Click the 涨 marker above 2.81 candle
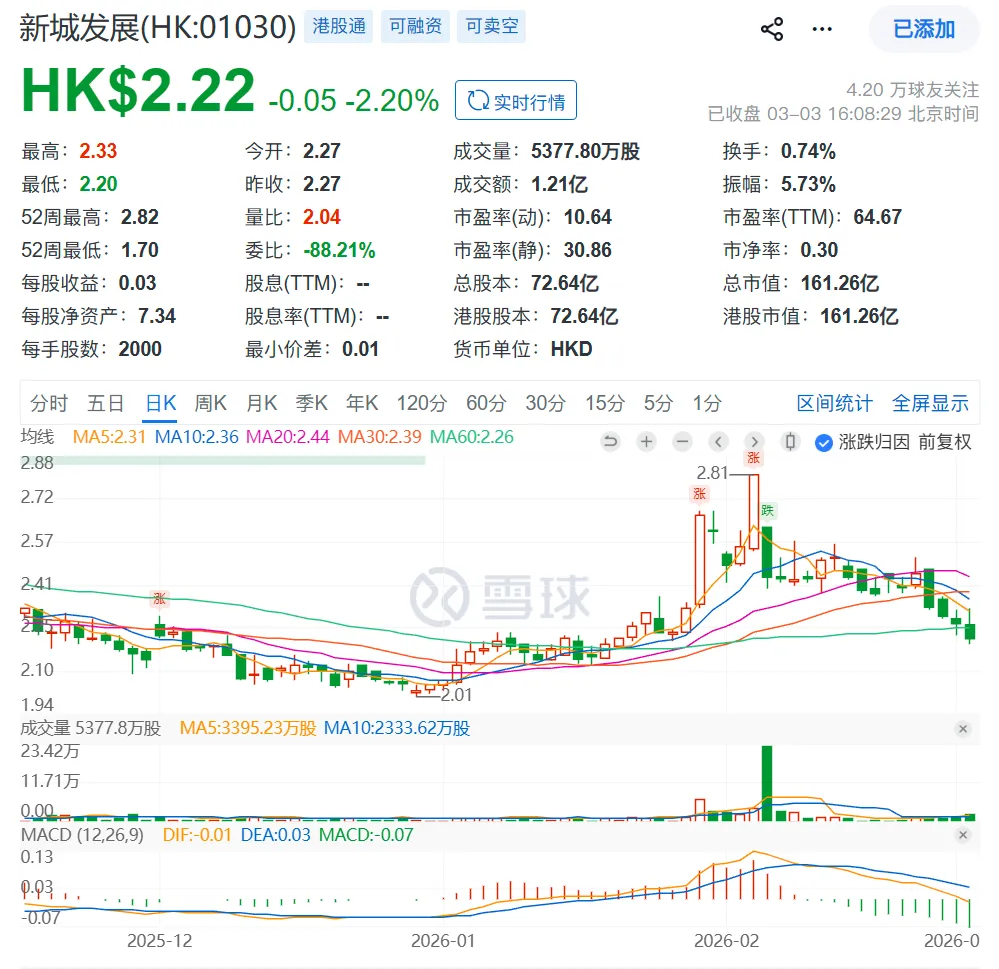The width and height of the screenshot is (999, 969). click(754, 457)
